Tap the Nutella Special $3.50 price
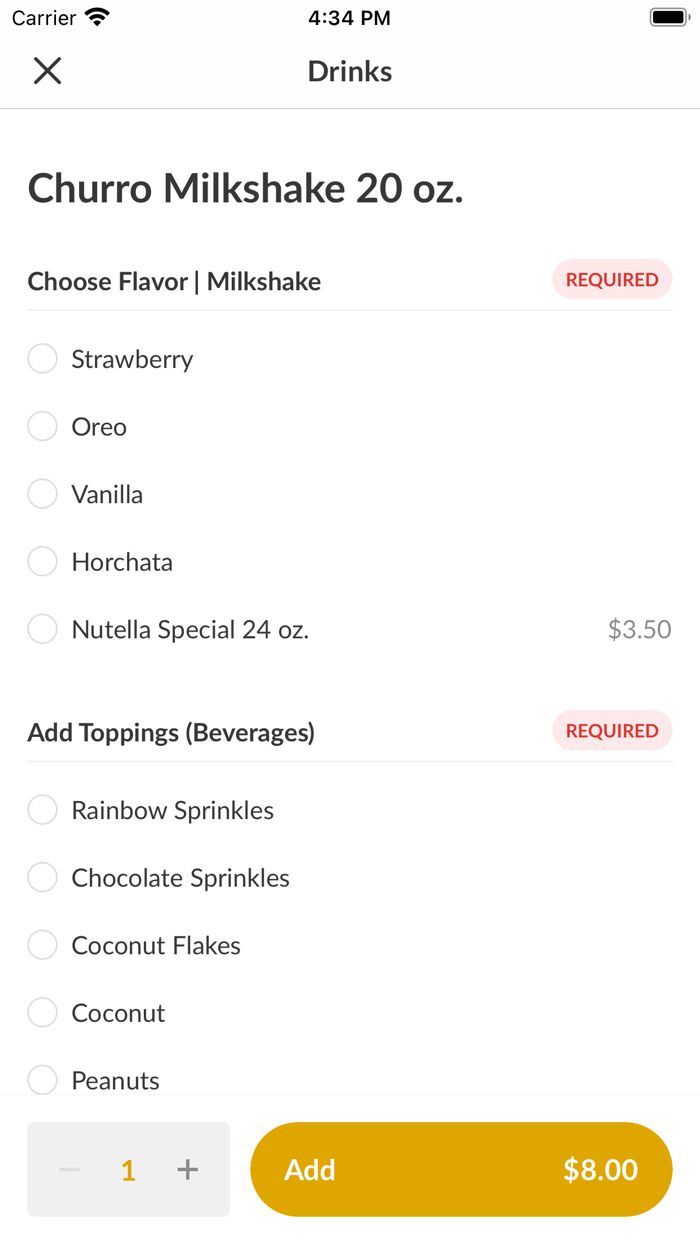 click(639, 630)
